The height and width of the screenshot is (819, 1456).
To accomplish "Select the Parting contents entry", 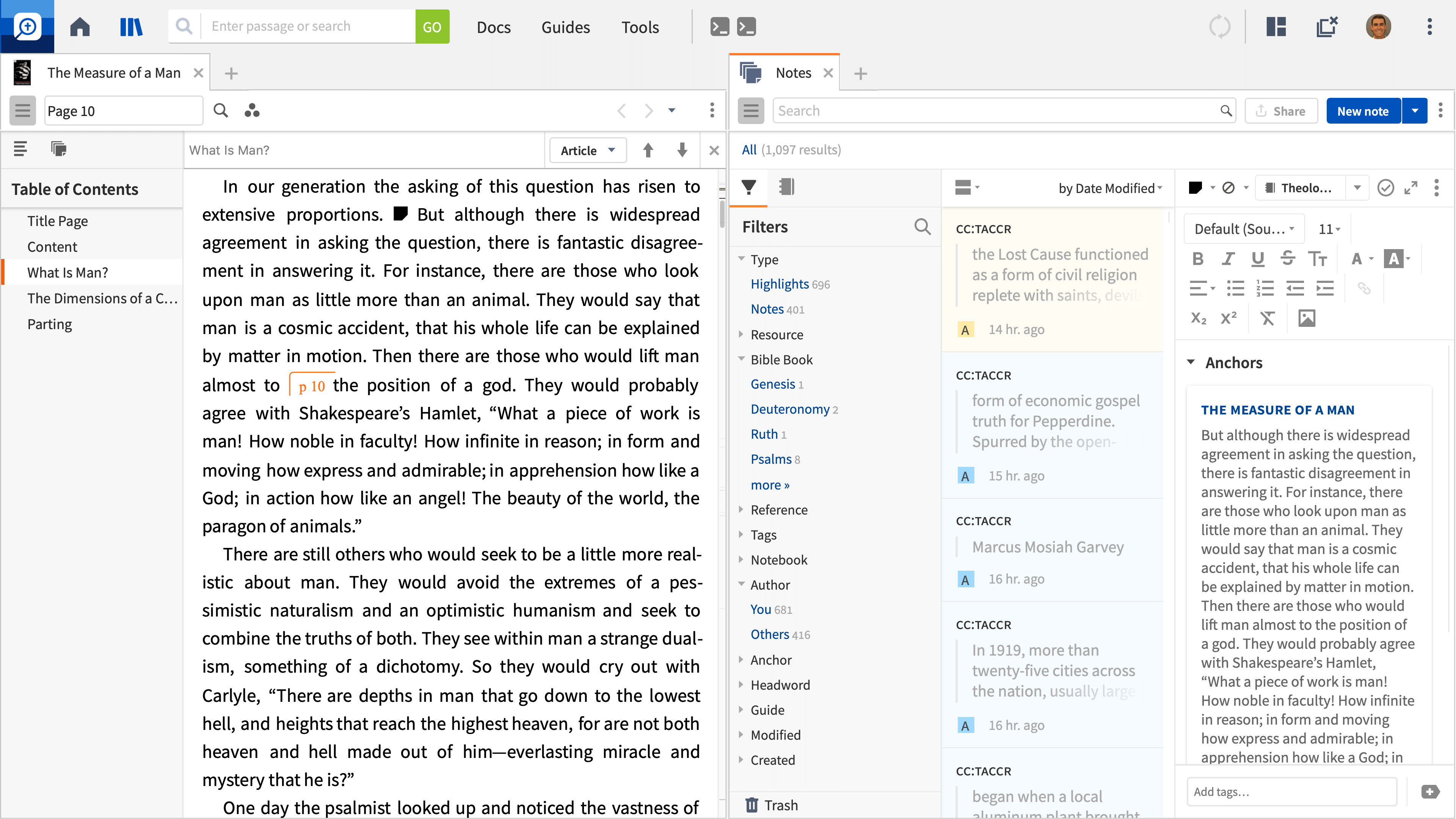I will 50,325.
